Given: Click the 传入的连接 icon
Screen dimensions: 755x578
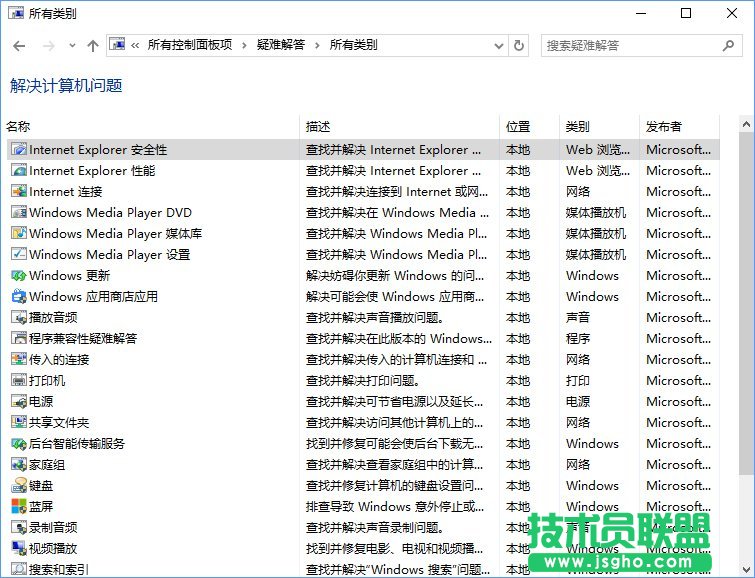Looking at the screenshot, I should point(19,359).
